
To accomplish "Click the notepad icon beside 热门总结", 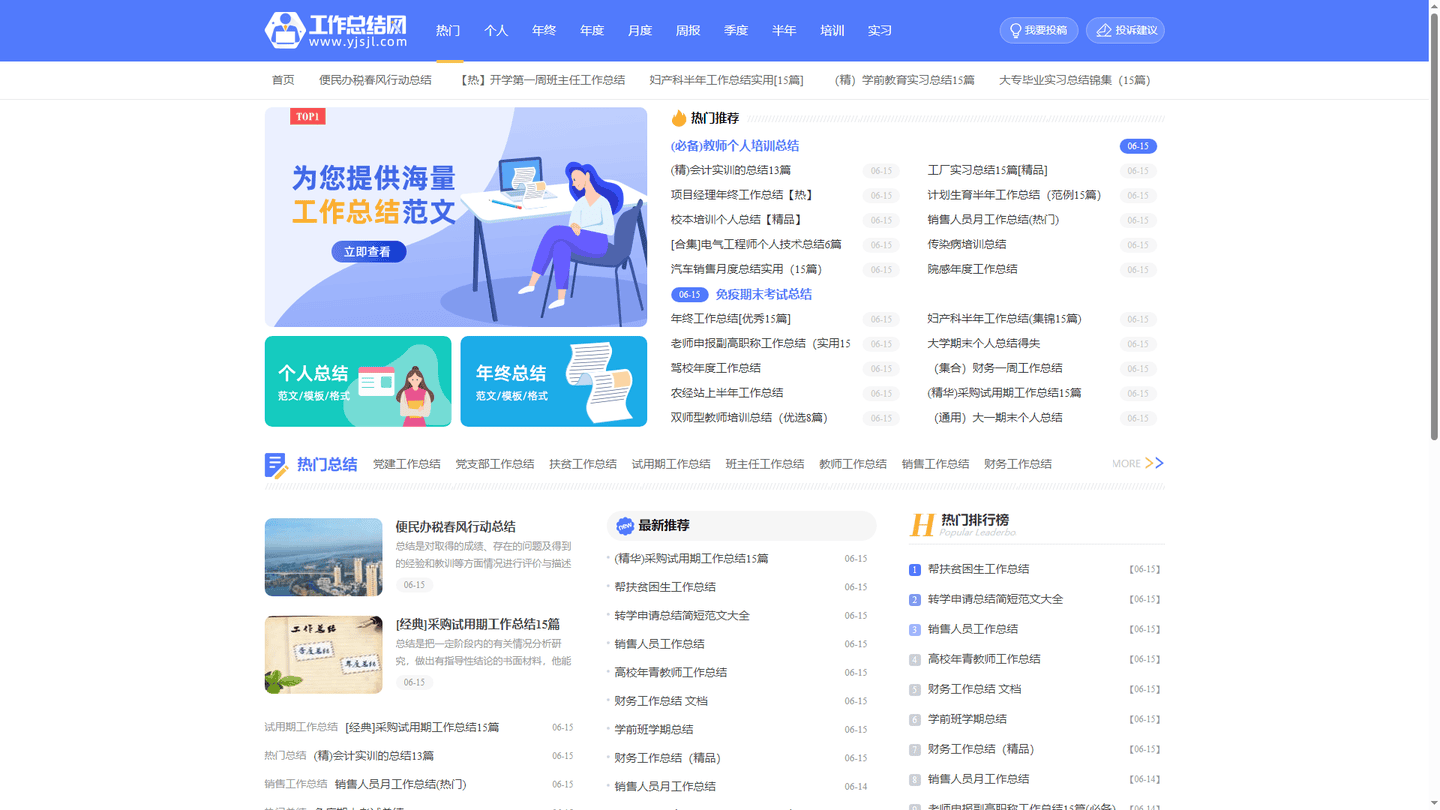I will pos(276,465).
